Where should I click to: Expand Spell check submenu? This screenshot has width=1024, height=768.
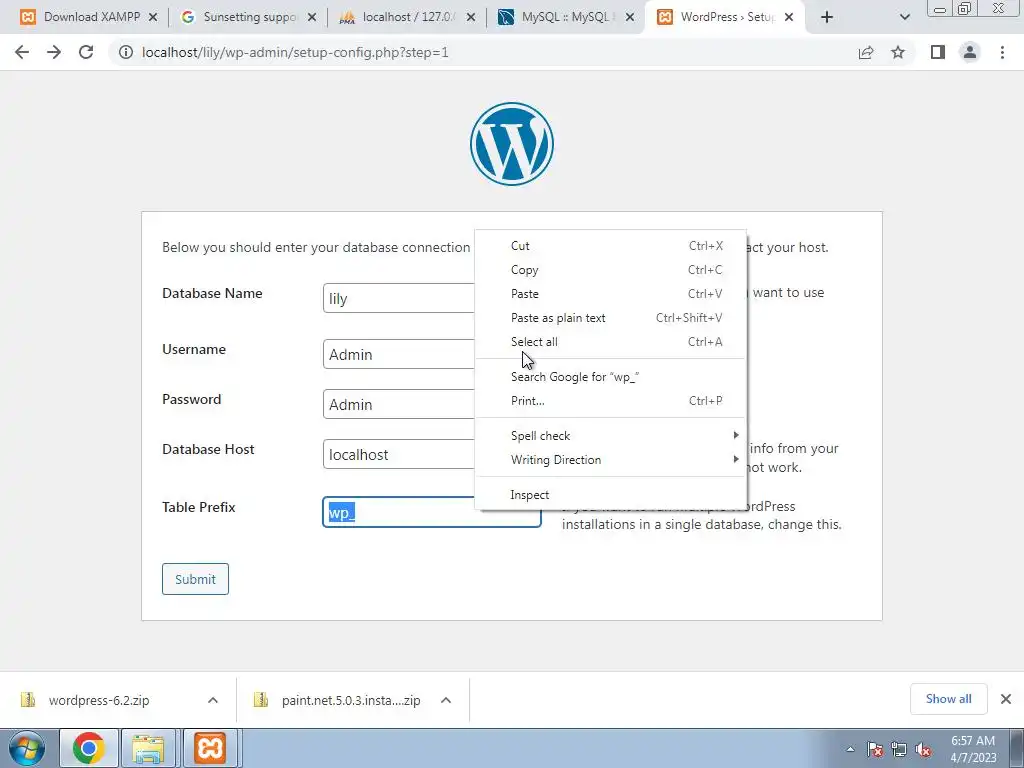(610, 436)
